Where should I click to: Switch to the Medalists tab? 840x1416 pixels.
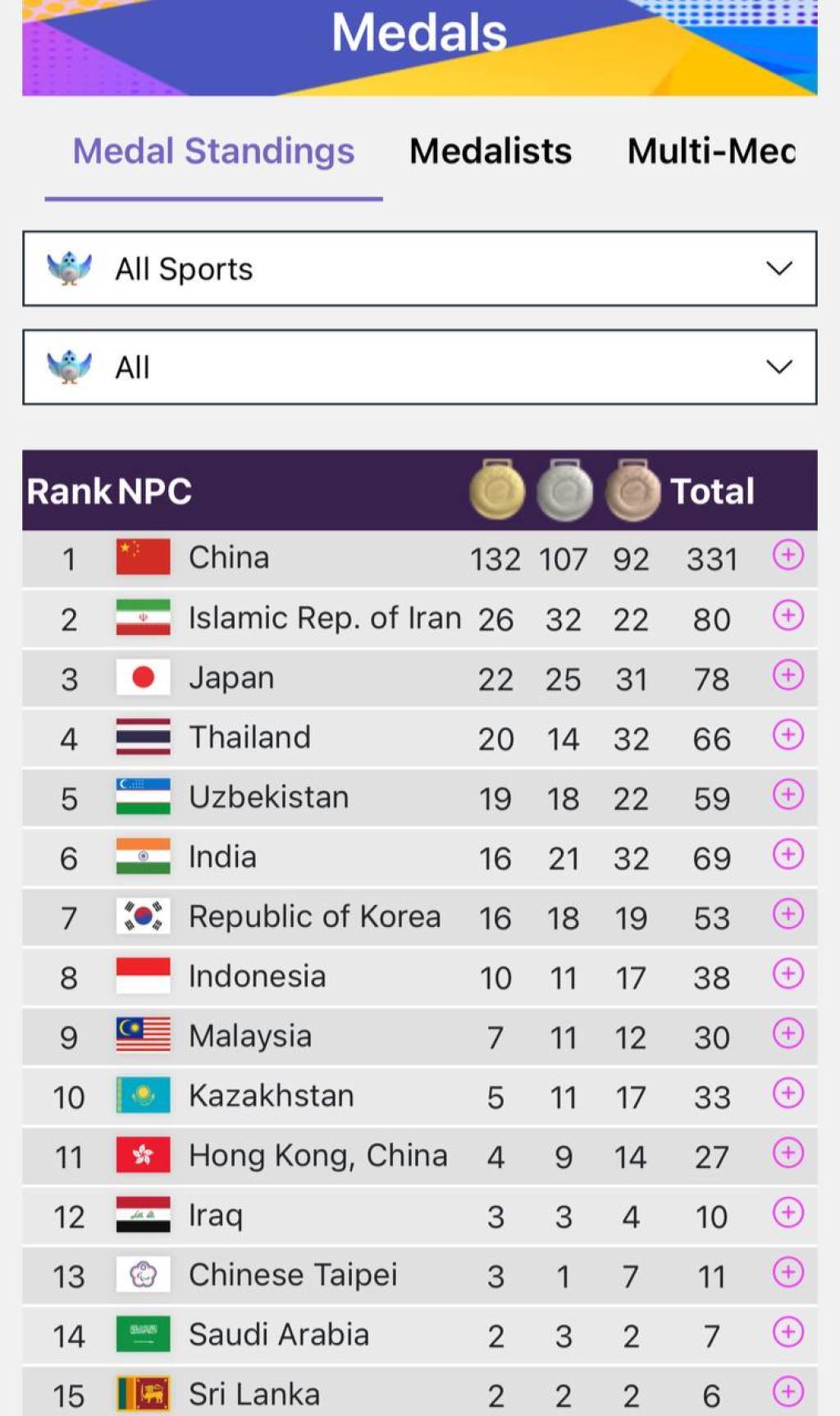click(x=491, y=151)
